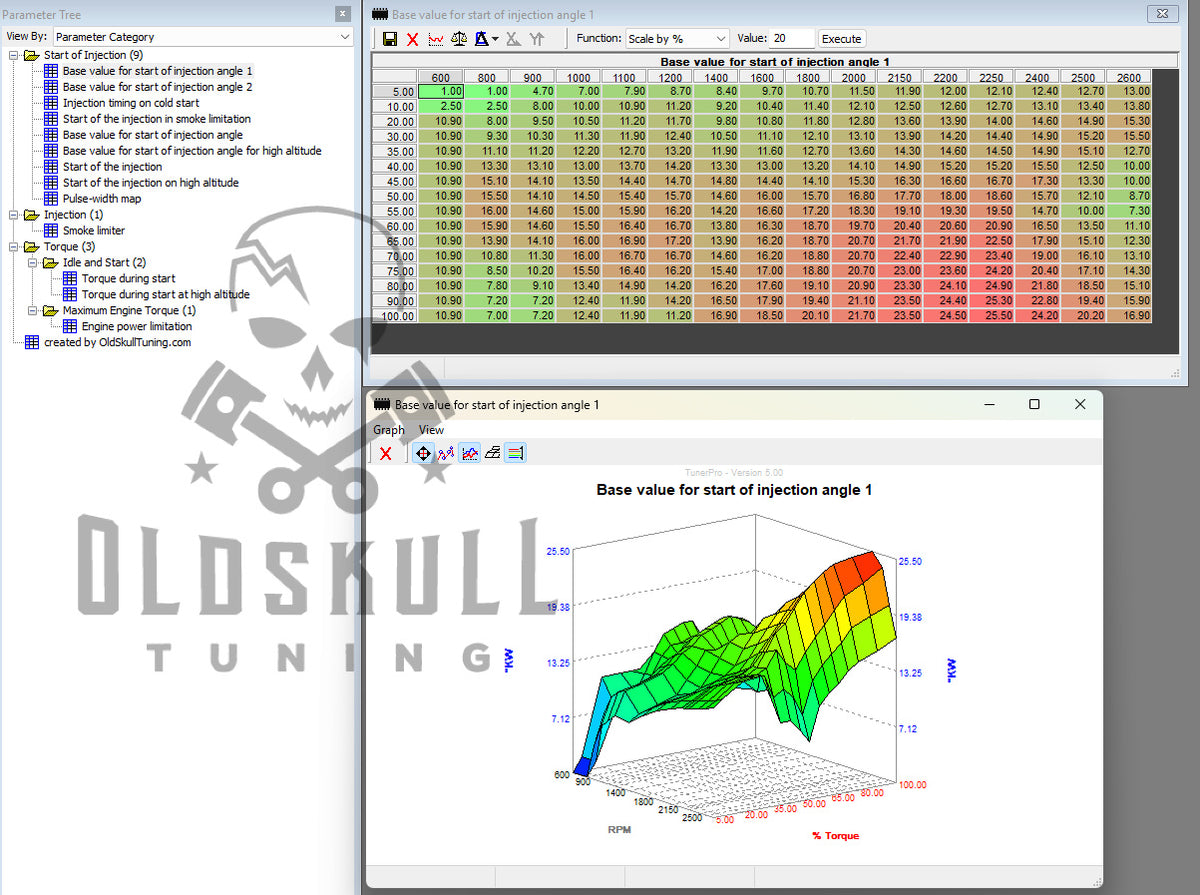The height and width of the screenshot is (895, 1200).
Task: Select Start of the injection on high altitude
Action: point(151,183)
